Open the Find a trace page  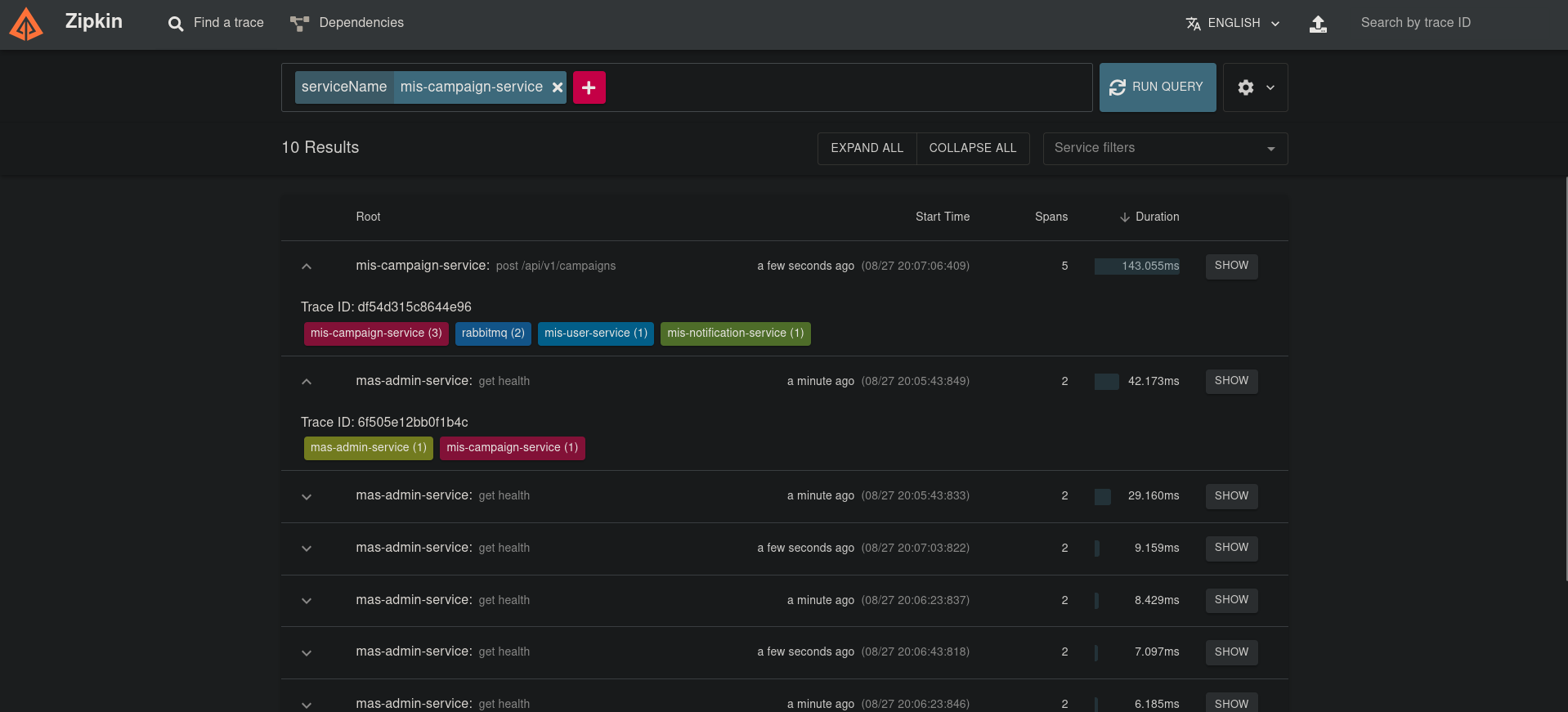(216, 23)
